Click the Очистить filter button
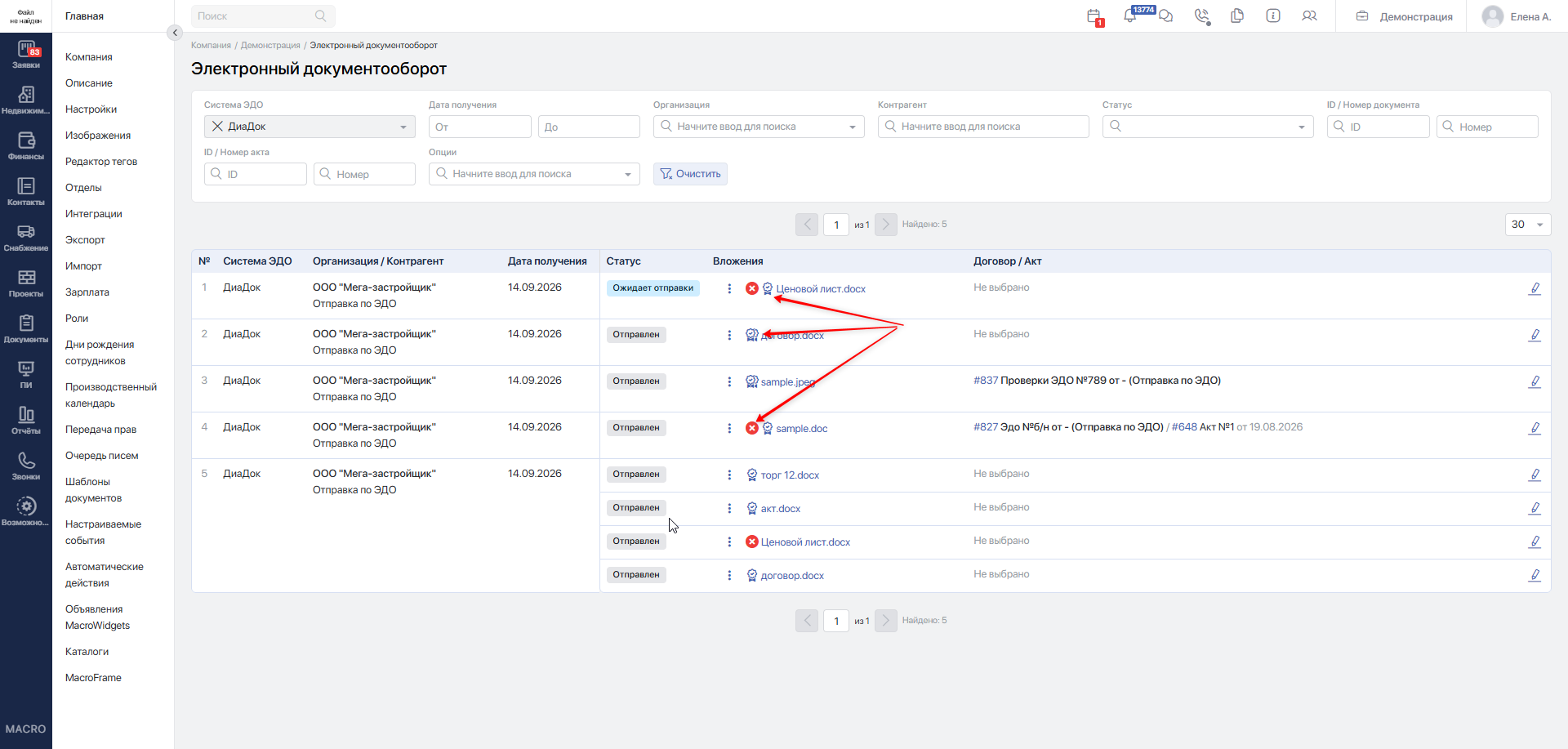Viewport: 1568px width, 749px height. point(690,174)
